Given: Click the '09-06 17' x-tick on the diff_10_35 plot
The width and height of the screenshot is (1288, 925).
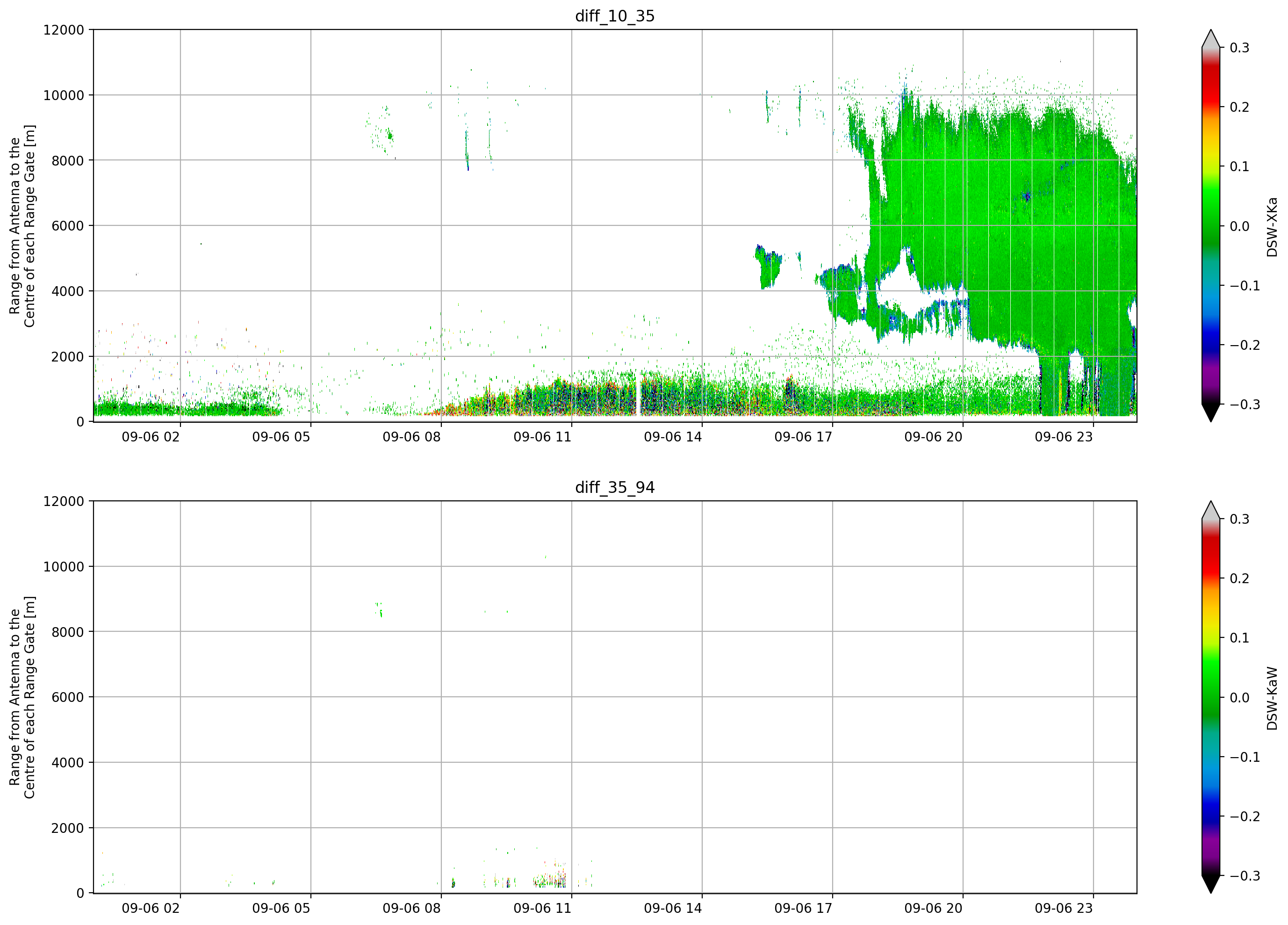Looking at the screenshot, I should coord(804,437).
